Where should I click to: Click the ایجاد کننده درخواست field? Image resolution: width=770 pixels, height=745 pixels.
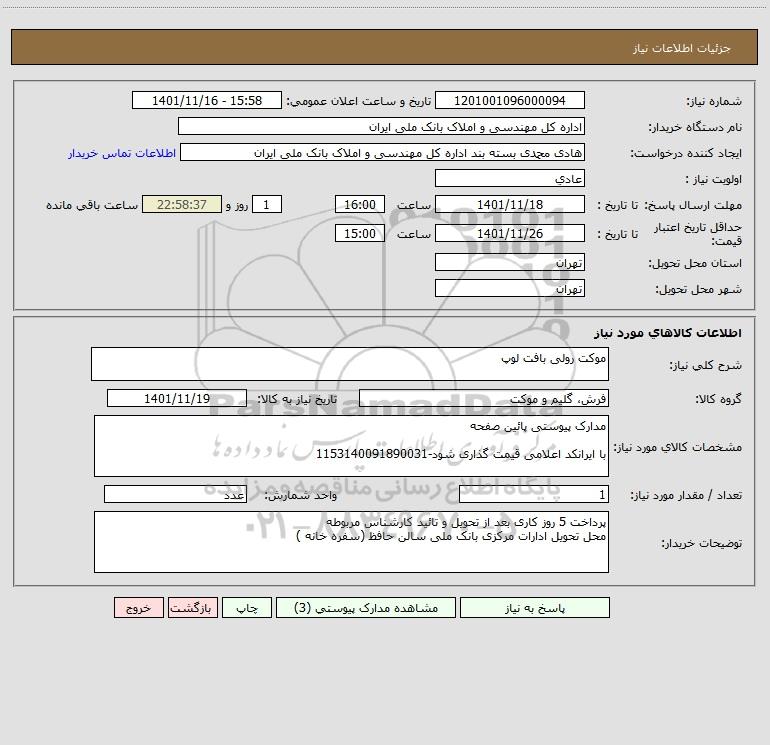pyautogui.click(x=383, y=152)
